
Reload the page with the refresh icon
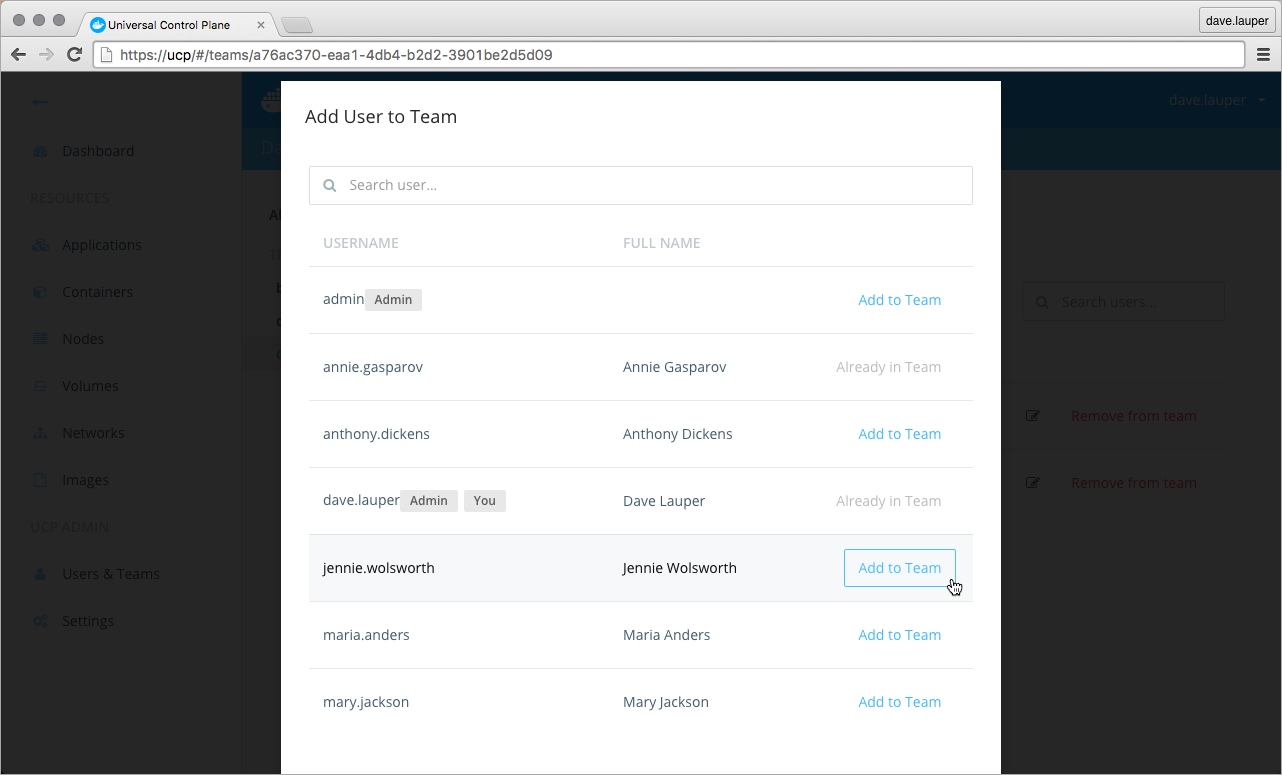pos(74,55)
